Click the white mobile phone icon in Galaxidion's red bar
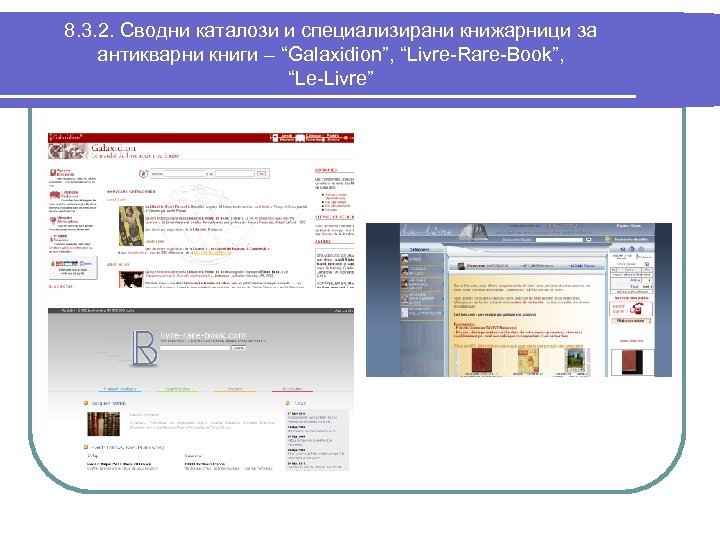 pos(274,137)
